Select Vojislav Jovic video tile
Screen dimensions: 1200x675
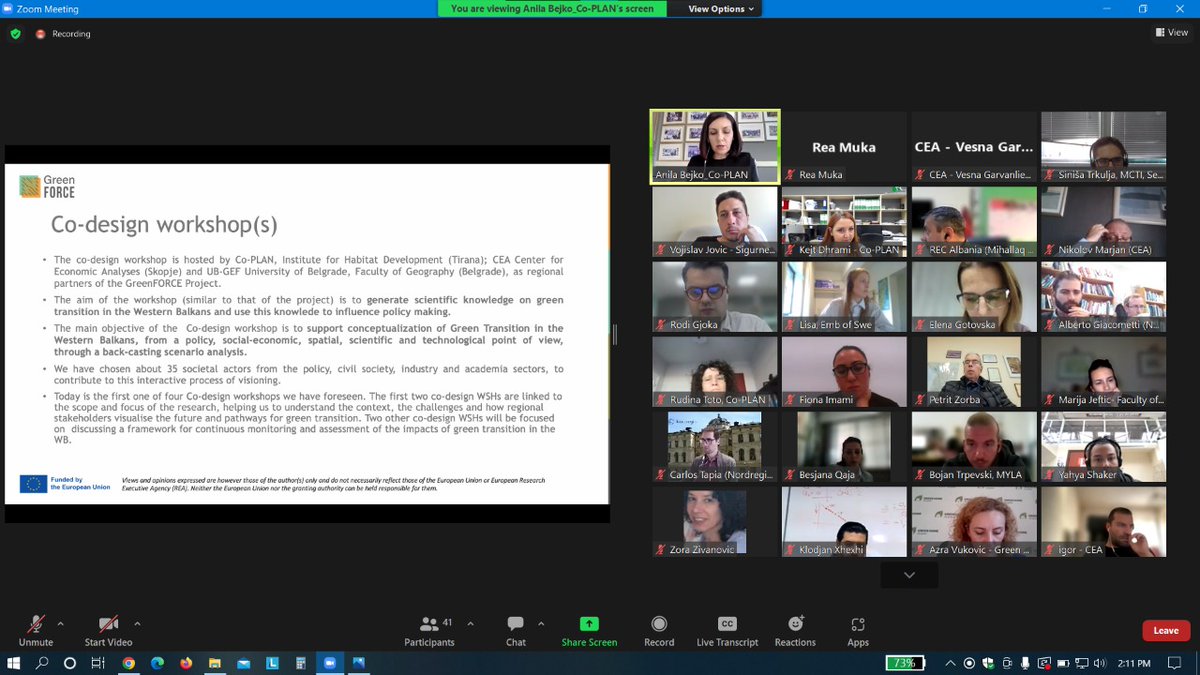pos(715,222)
